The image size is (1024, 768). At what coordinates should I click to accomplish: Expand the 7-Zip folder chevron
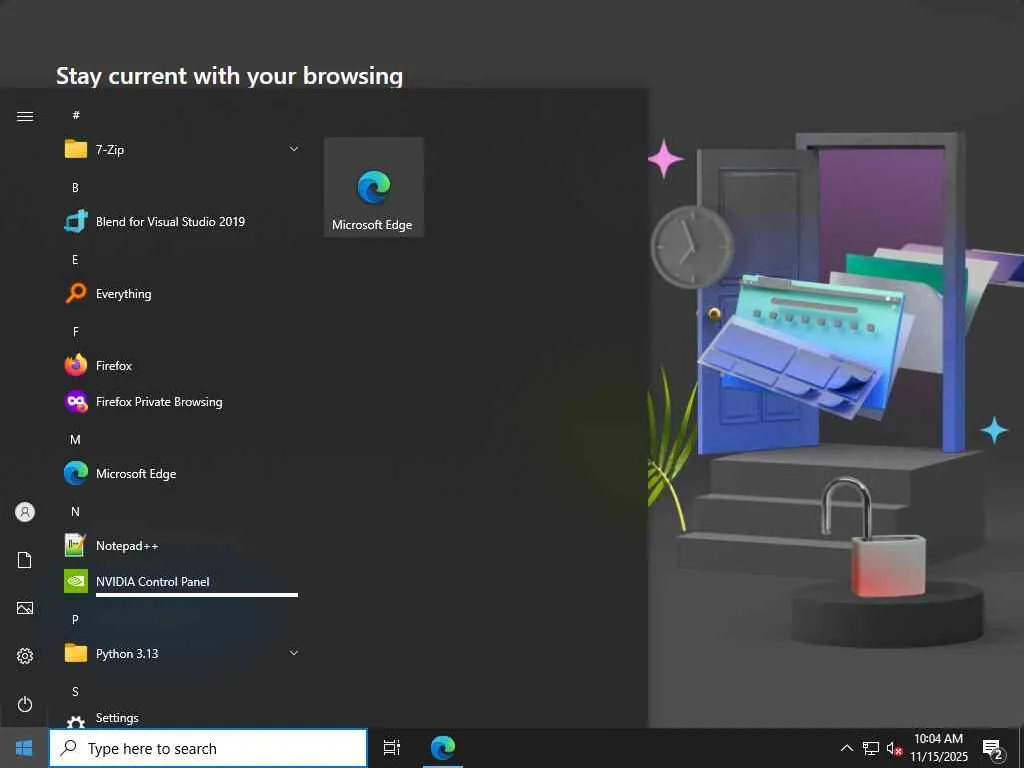coord(294,150)
